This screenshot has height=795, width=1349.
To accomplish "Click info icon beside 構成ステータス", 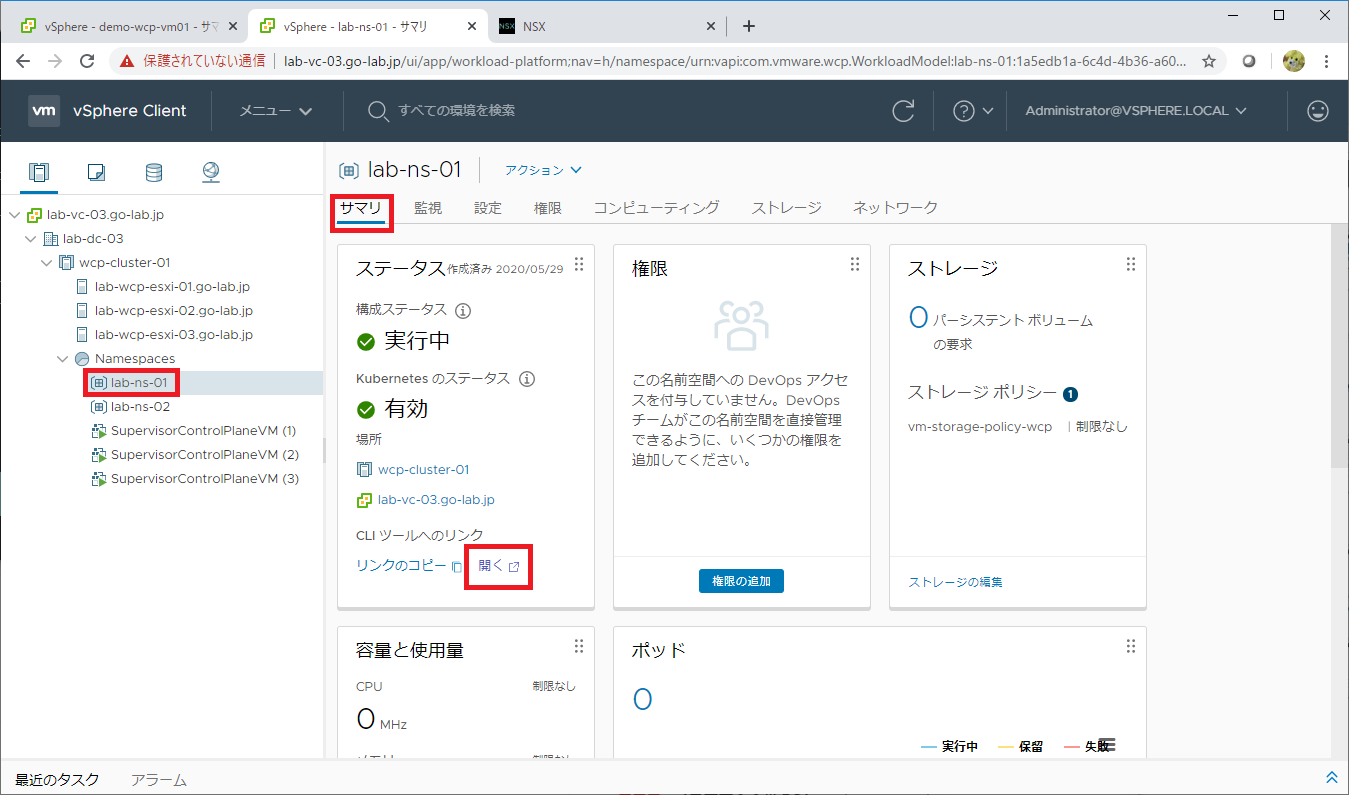I will pyautogui.click(x=463, y=310).
